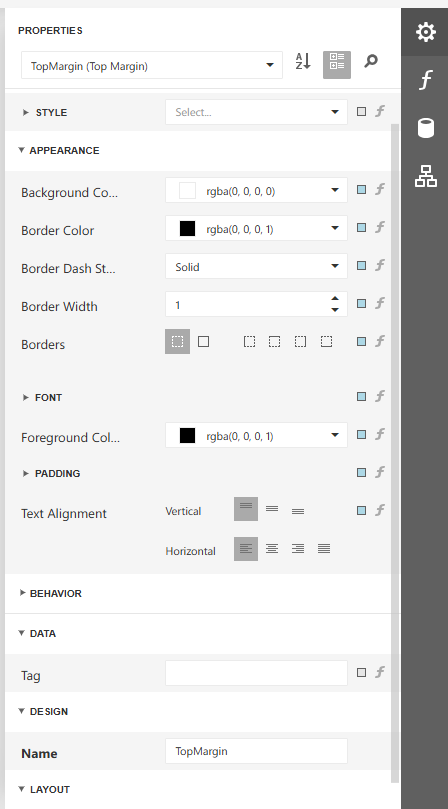Click the black Border Color swatch
This screenshot has width=448, height=809.
187,229
